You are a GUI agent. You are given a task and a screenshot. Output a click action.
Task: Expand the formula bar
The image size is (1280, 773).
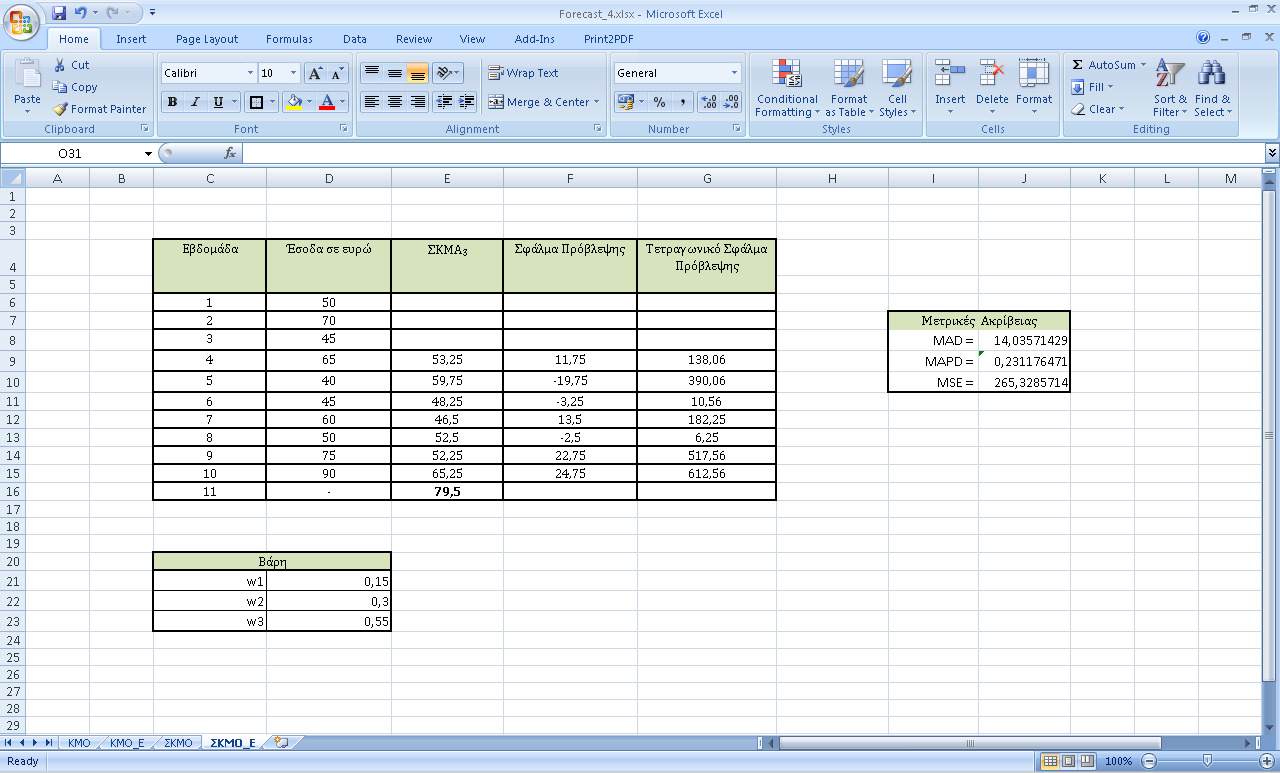pyautogui.click(x=1272, y=153)
